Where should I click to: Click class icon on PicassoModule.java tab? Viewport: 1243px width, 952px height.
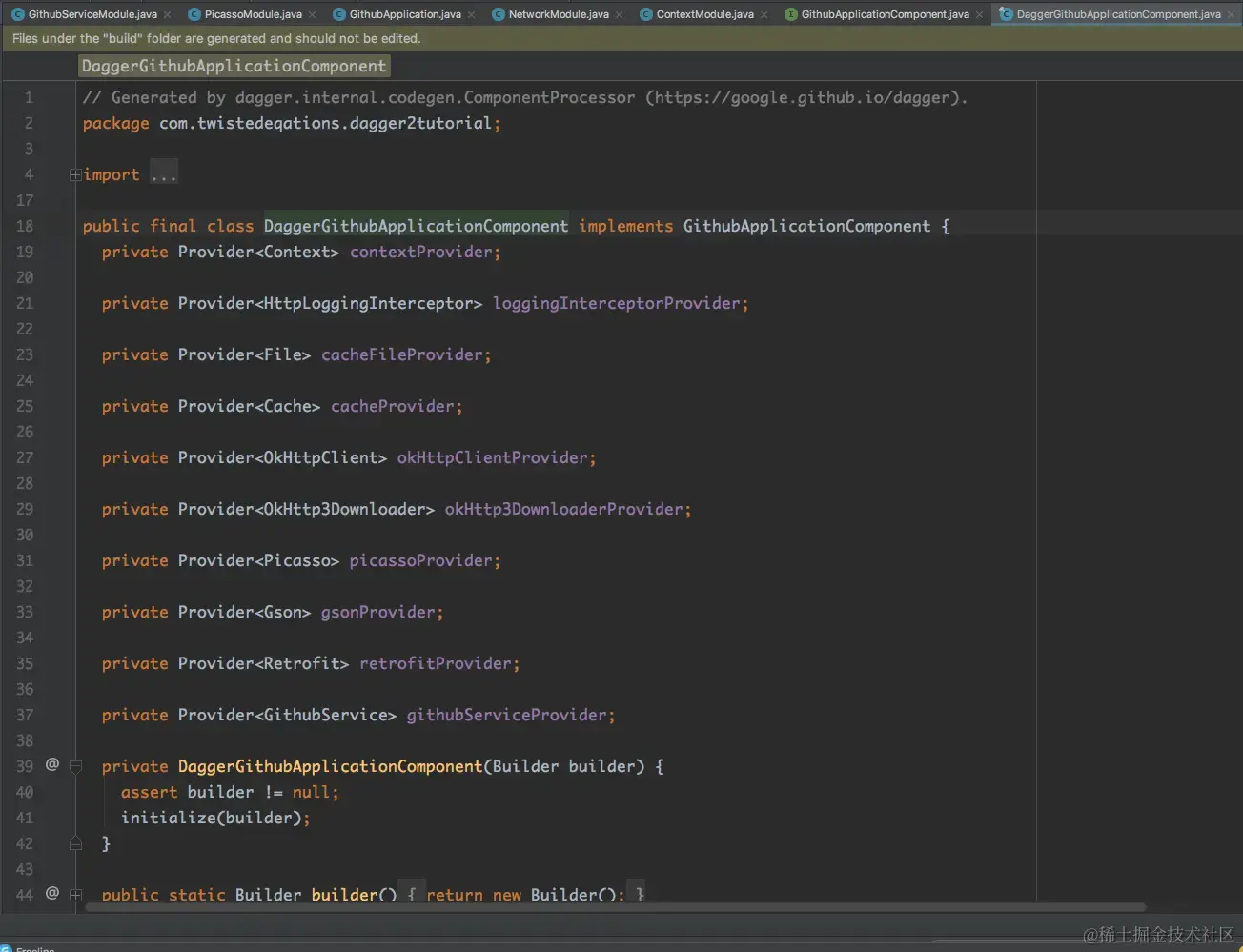point(194,14)
